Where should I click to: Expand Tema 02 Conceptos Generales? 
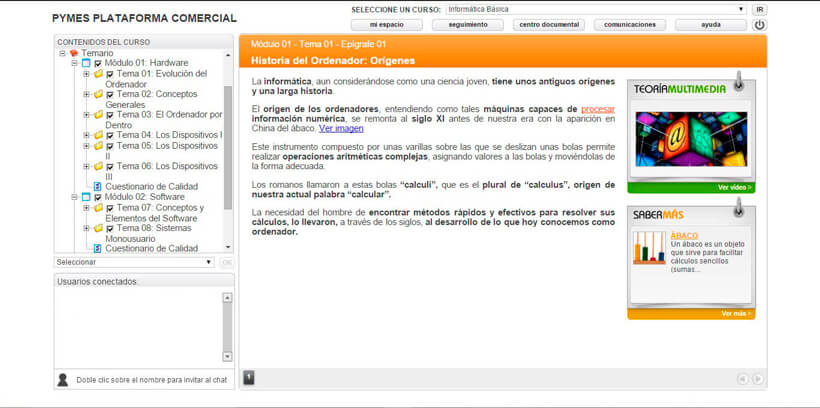pos(86,94)
